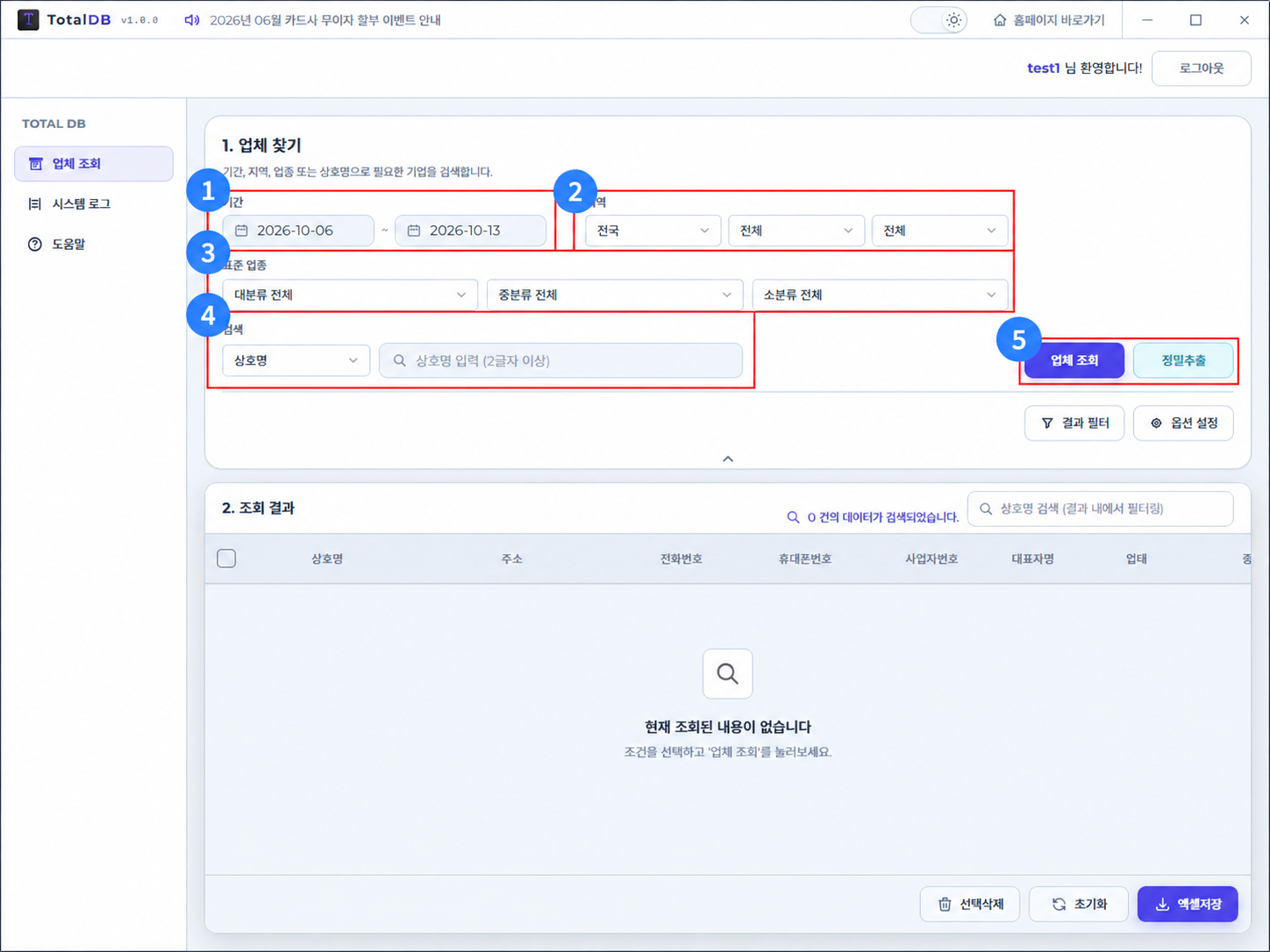This screenshot has width=1270, height=952.
Task: Open 옵션 설정 button
Action: [x=1183, y=423]
